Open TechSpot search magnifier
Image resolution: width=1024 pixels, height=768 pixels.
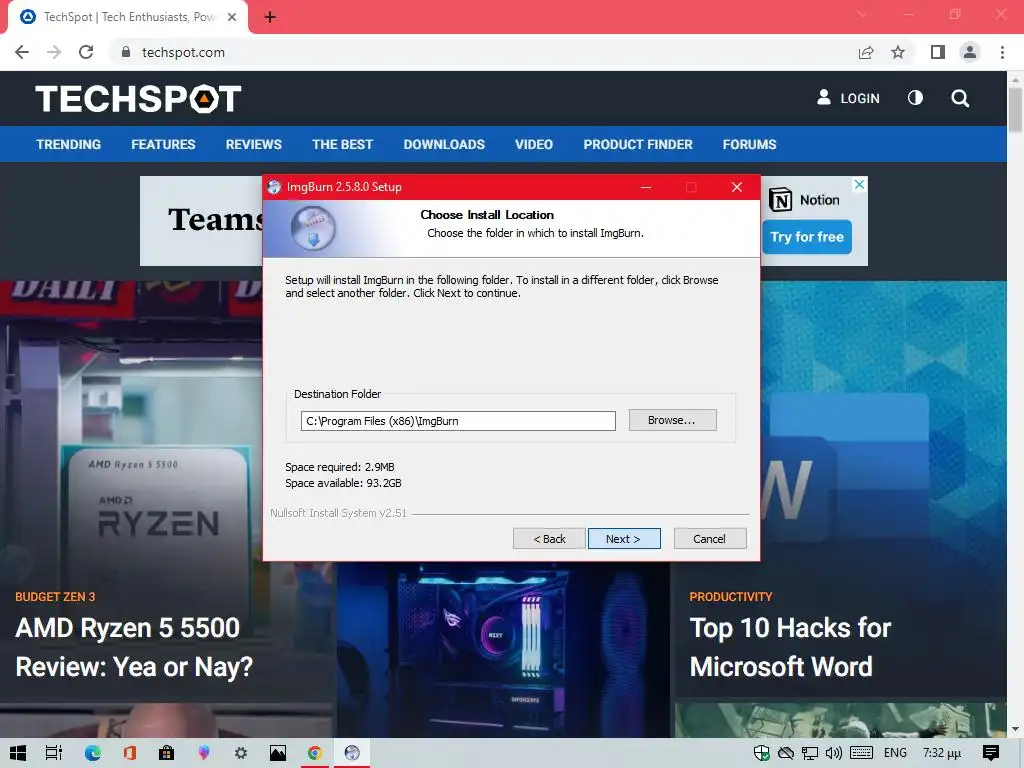point(960,99)
